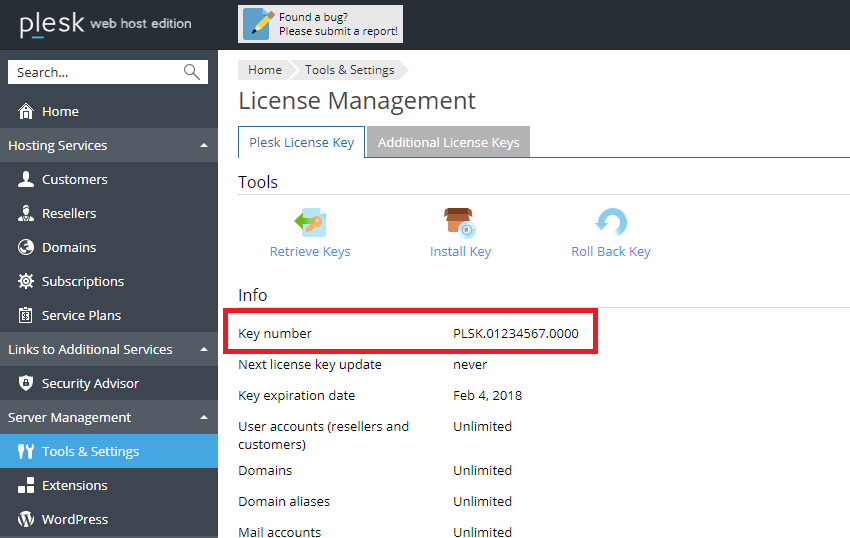
Task: Click the Install Key box icon
Action: (x=460, y=222)
